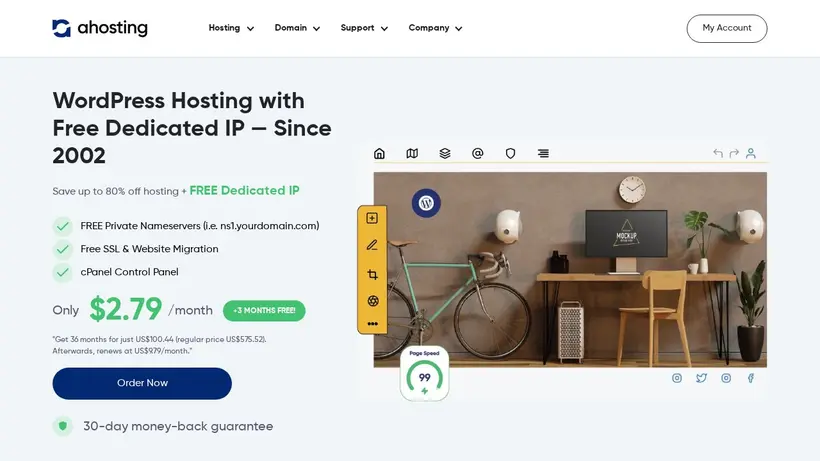Image resolution: width=820 pixels, height=461 pixels.
Task: Click the ahosting logo
Action: [100, 28]
